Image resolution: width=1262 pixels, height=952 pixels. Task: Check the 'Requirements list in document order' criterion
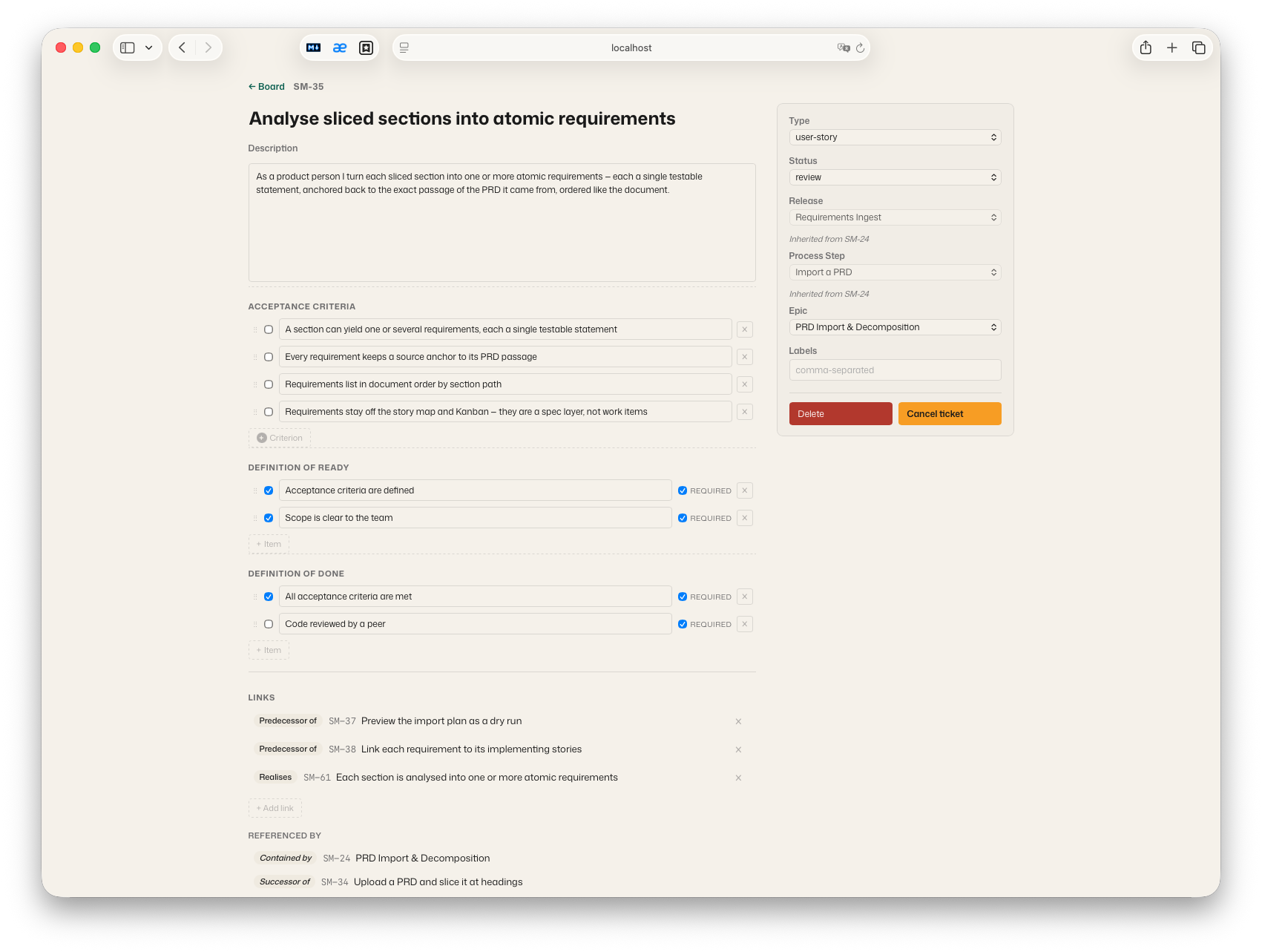(269, 384)
